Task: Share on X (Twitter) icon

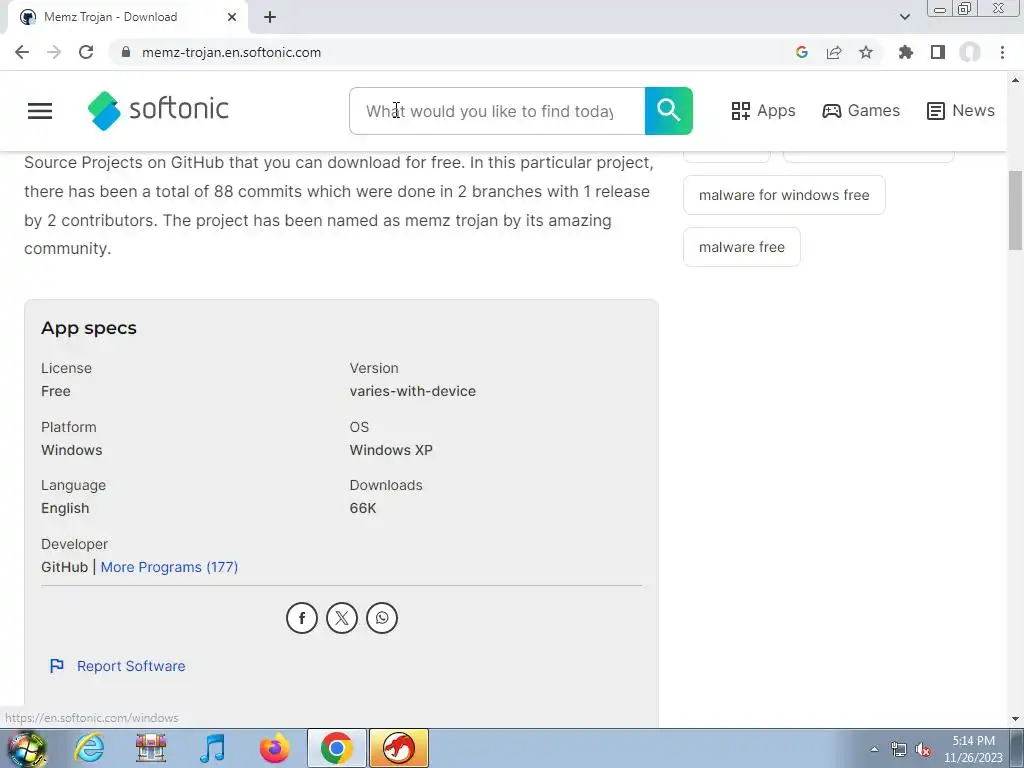Action: point(342,618)
